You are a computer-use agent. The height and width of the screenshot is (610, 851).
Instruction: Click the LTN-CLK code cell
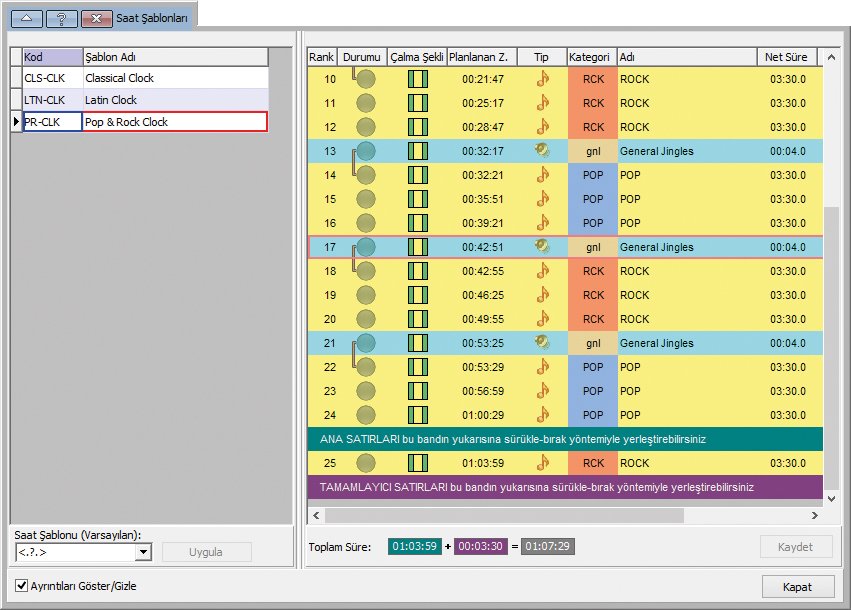[x=53, y=100]
